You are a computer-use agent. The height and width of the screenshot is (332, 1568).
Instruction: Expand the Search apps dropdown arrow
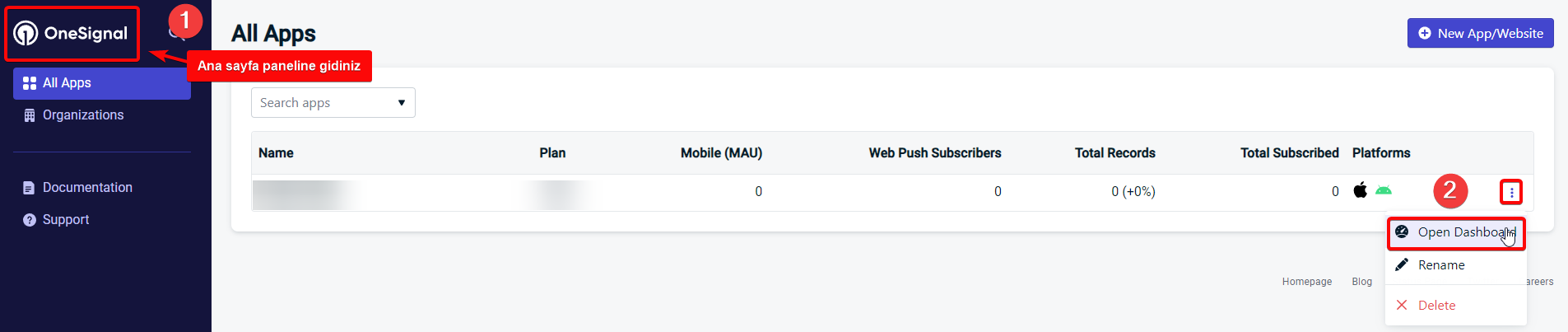[402, 103]
